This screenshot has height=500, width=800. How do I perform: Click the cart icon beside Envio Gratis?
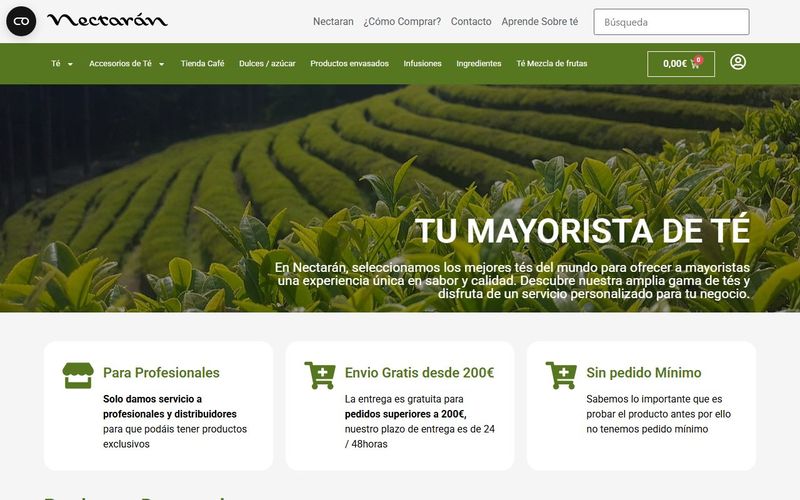click(x=320, y=375)
